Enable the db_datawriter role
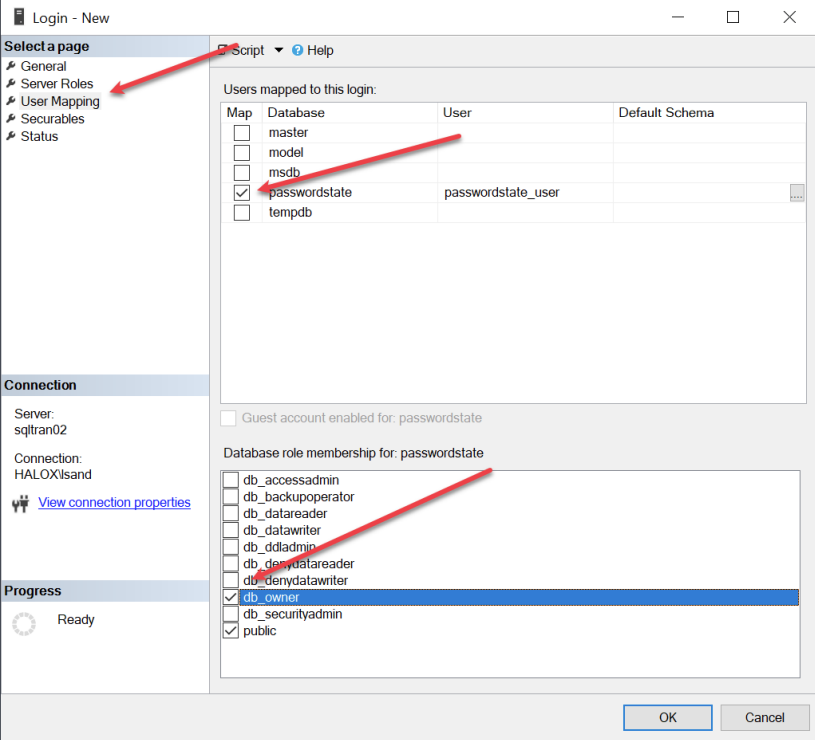This screenshot has width=815, height=740. (231, 530)
